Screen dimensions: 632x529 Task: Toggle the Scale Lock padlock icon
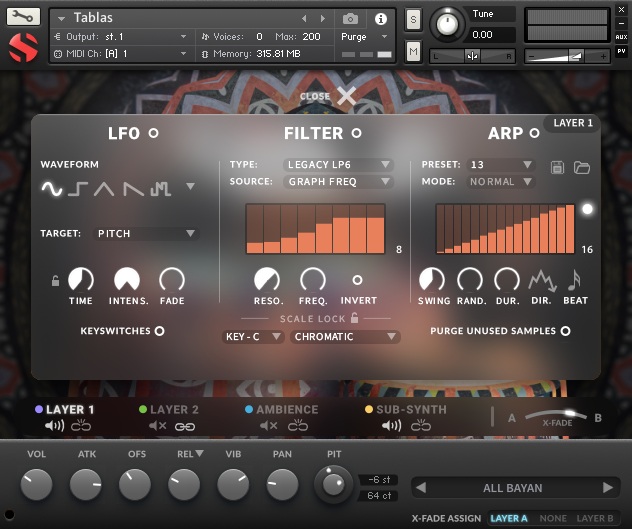(354, 318)
